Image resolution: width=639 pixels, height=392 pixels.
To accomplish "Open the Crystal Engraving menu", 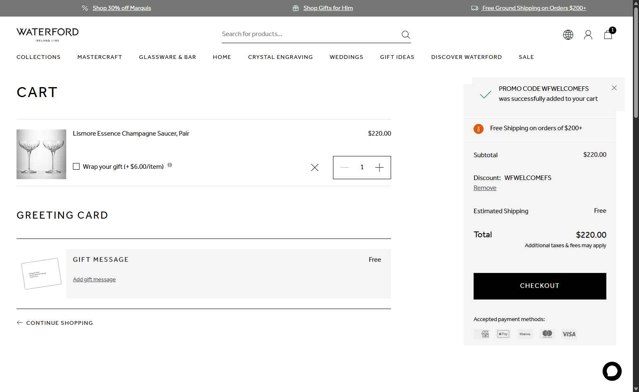I will pyautogui.click(x=280, y=57).
